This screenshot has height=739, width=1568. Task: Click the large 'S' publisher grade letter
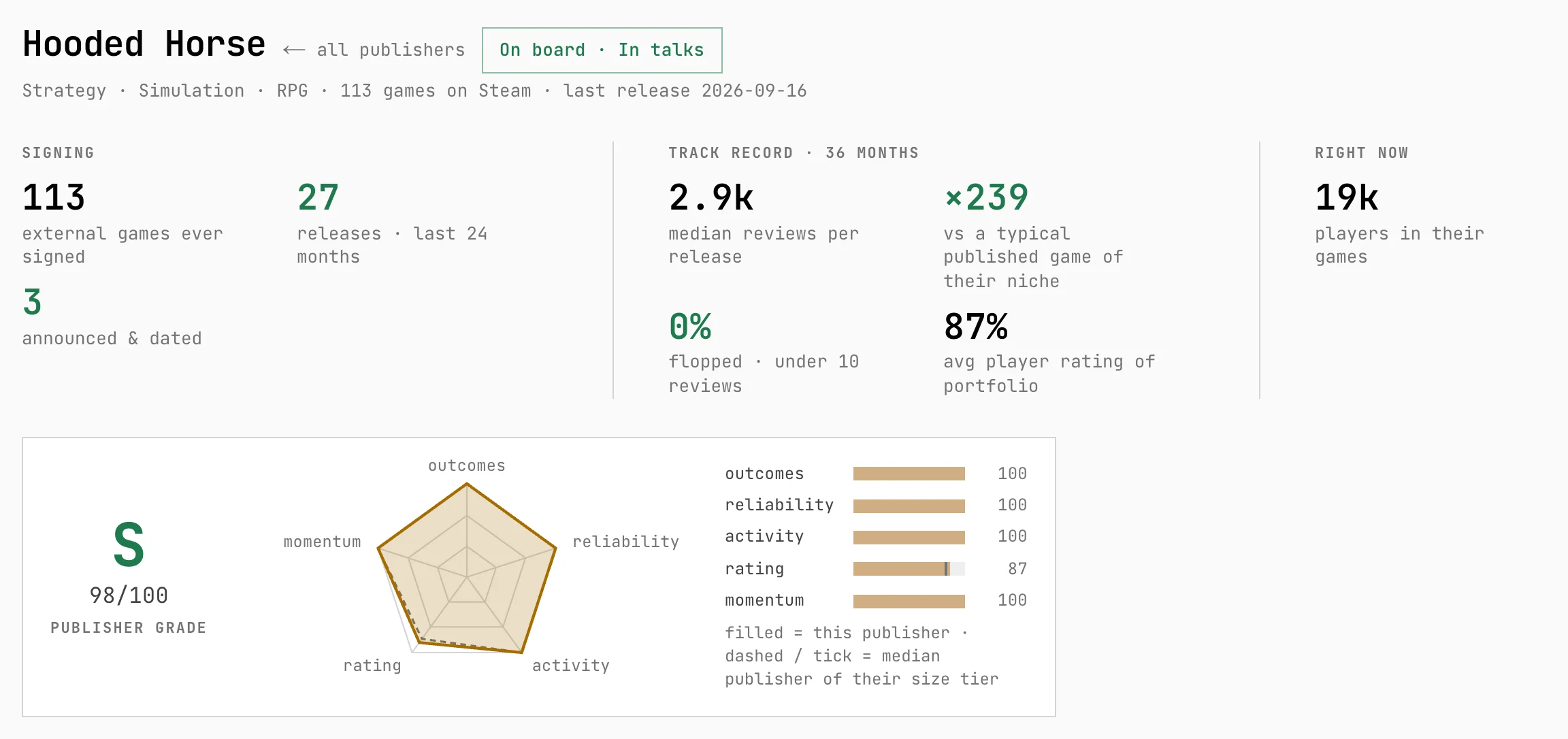pos(129,544)
